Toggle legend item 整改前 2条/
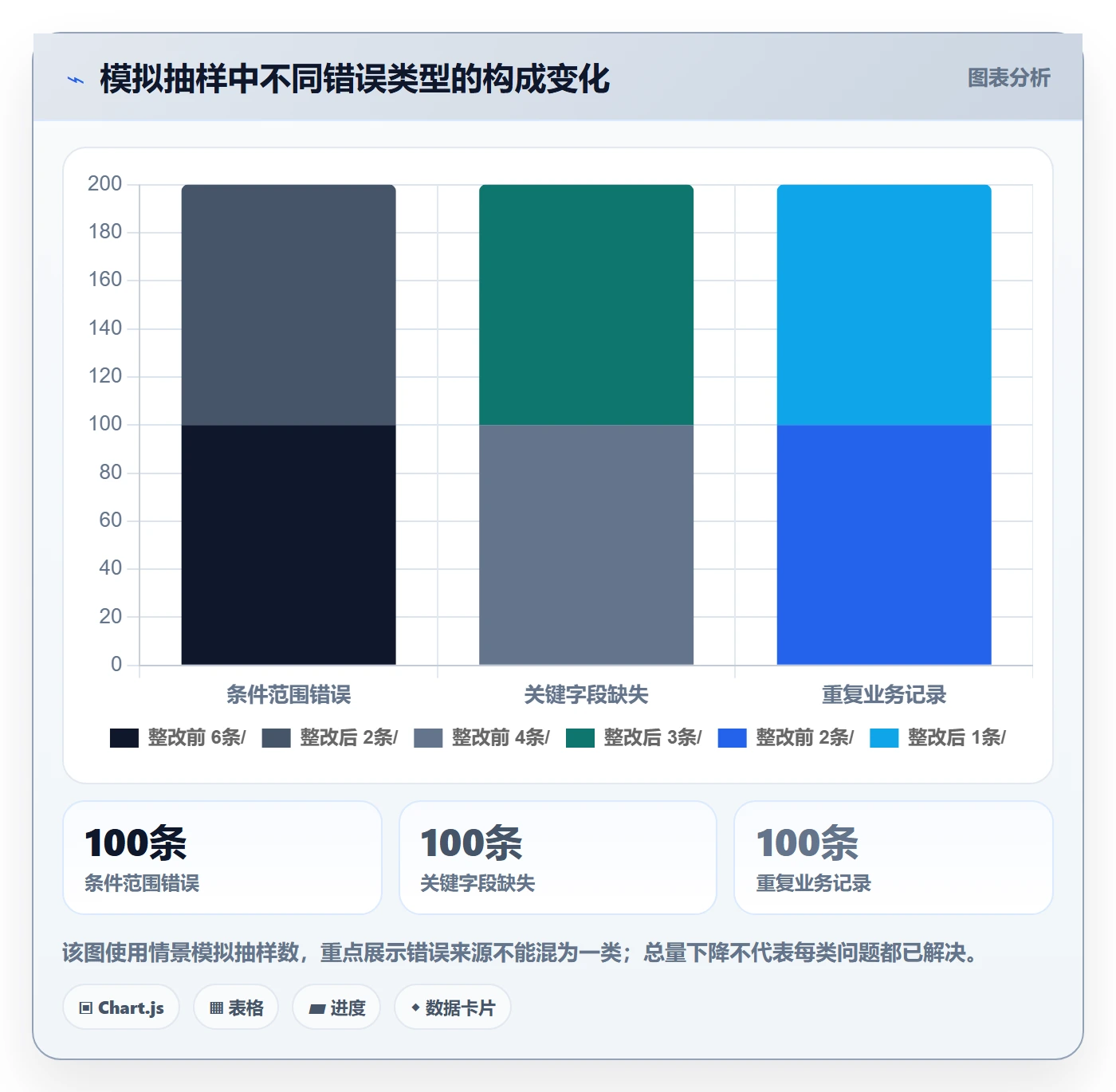 [785, 738]
